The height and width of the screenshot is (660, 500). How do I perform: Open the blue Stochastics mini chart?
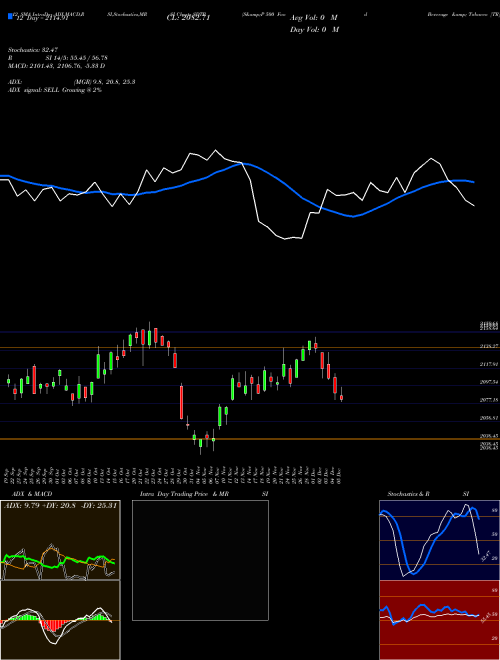[439, 540]
